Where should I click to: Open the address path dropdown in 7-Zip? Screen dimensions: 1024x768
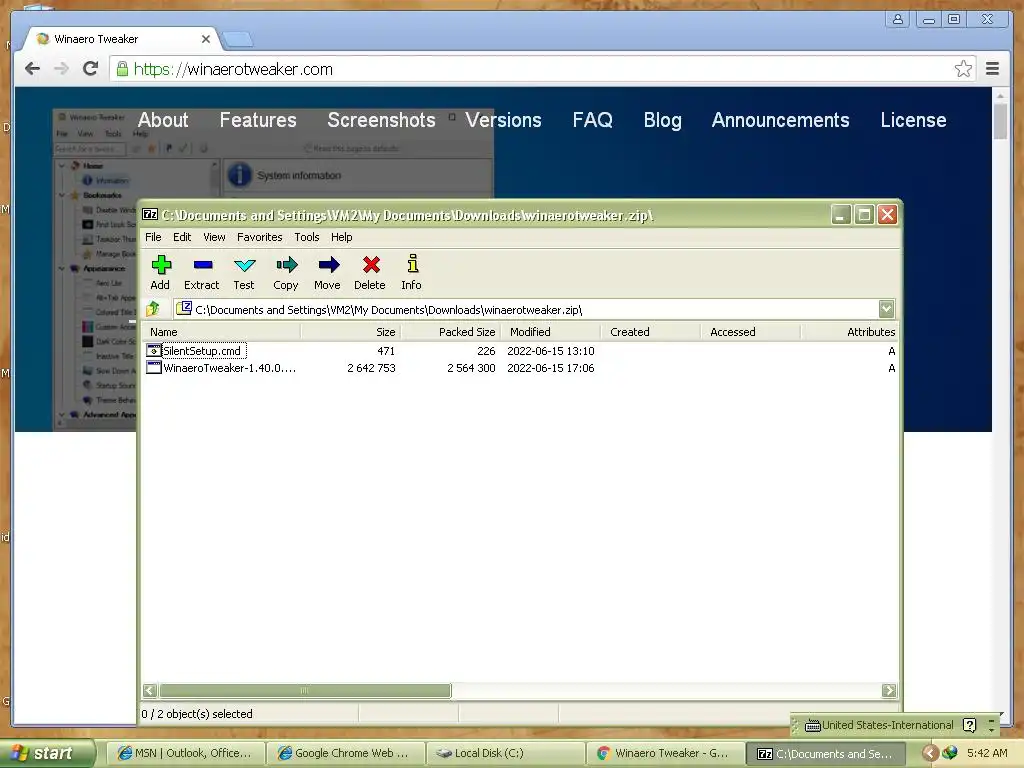tap(886, 309)
